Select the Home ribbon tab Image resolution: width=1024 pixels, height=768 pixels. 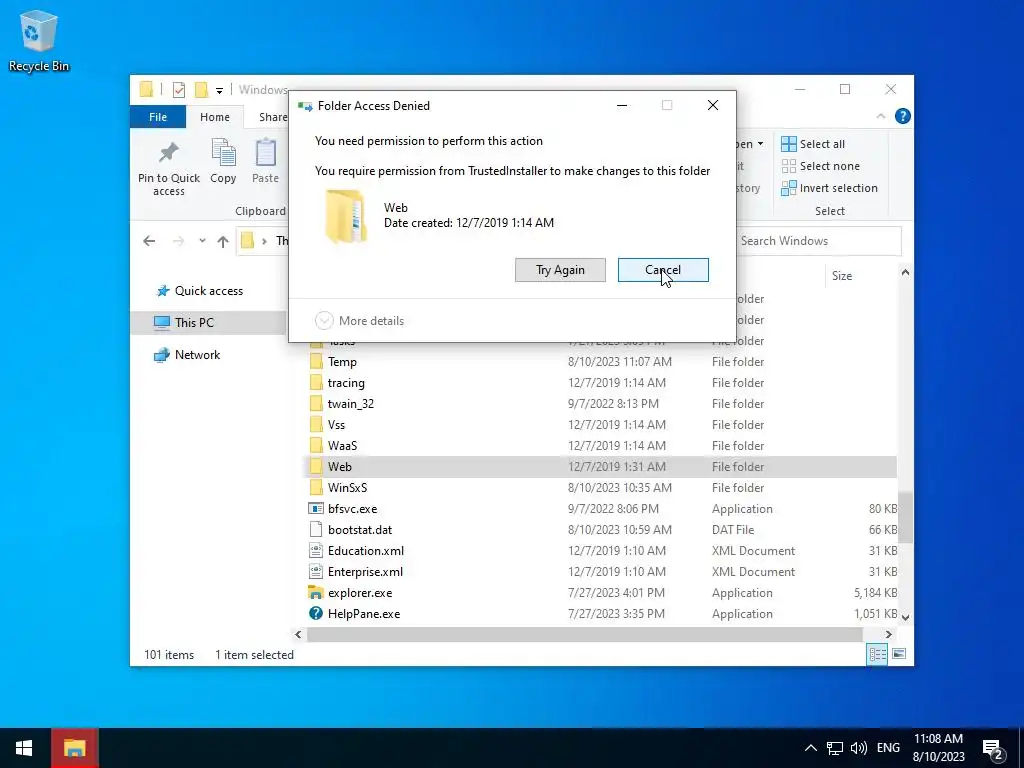point(215,117)
